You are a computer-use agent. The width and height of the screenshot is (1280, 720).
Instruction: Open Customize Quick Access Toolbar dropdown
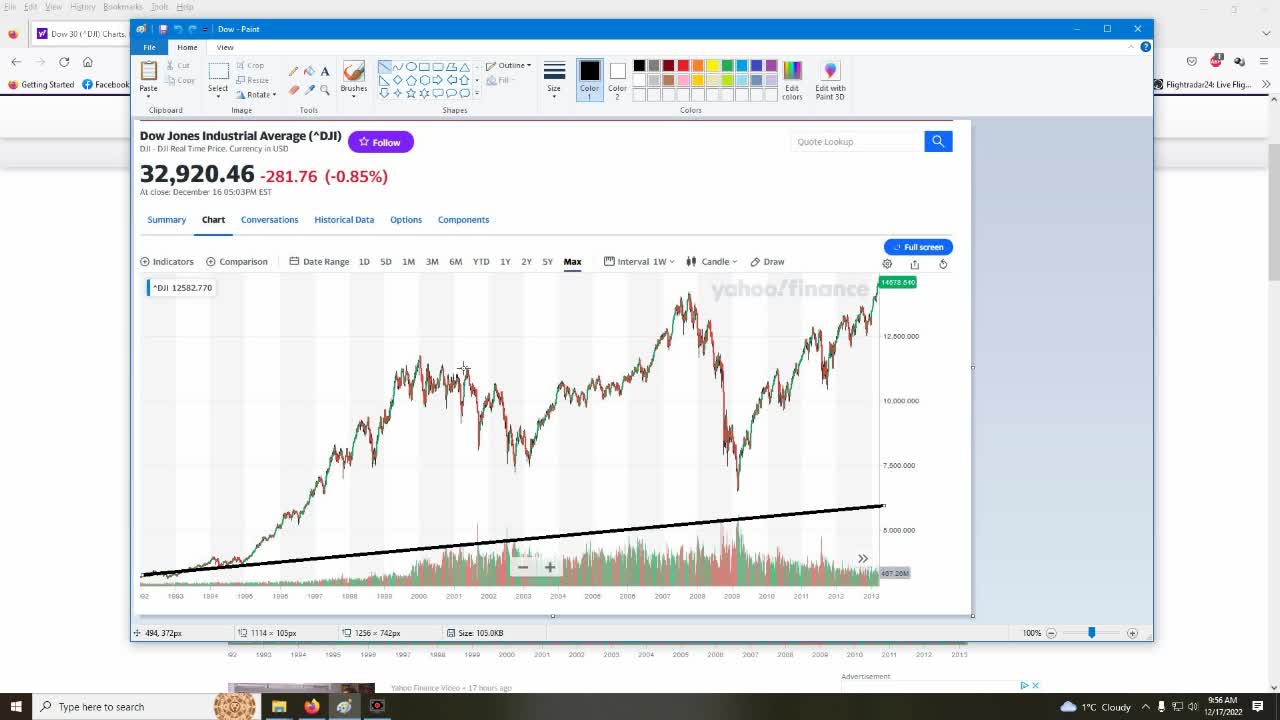tap(206, 29)
